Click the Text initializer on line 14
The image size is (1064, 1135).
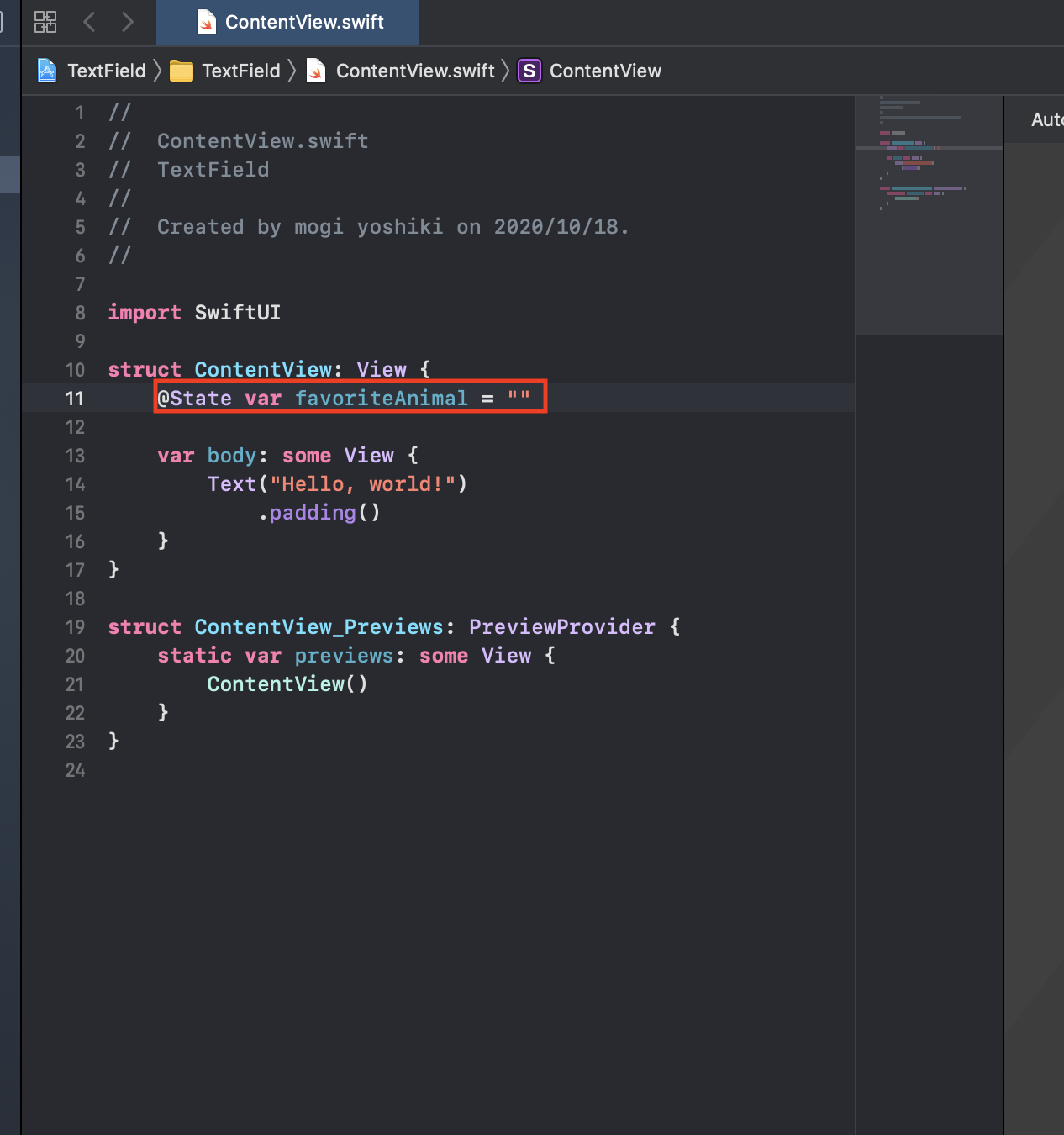(232, 484)
